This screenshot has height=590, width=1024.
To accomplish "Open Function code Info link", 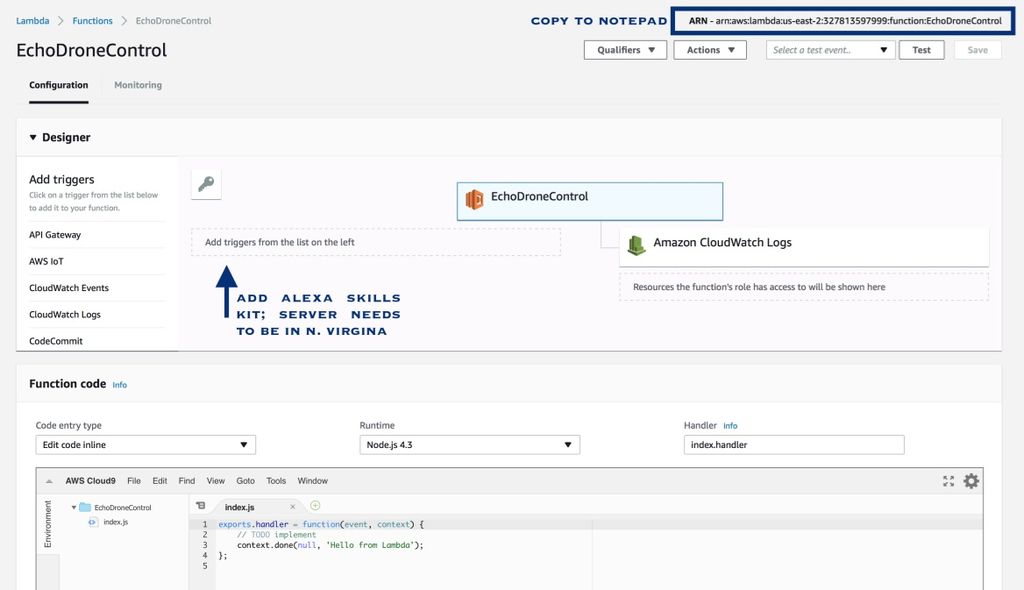I will pos(120,385).
